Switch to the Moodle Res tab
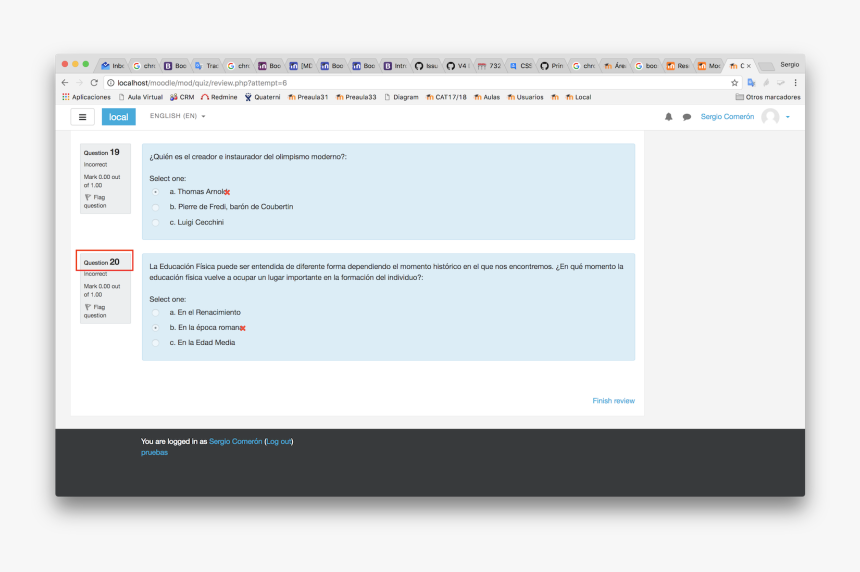The image size is (860, 572). pos(678,66)
